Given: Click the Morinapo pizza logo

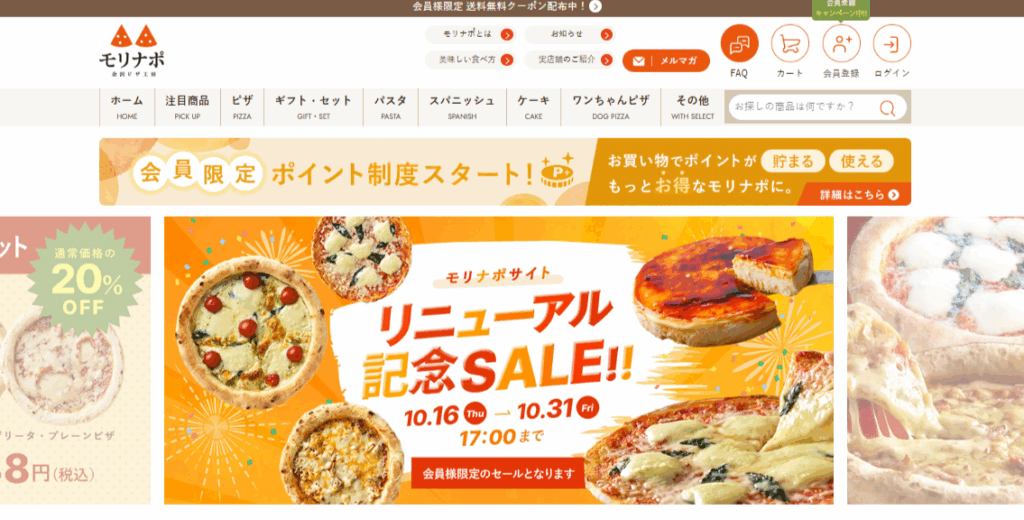Looking at the screenshot, I should [x=133, y=52].
